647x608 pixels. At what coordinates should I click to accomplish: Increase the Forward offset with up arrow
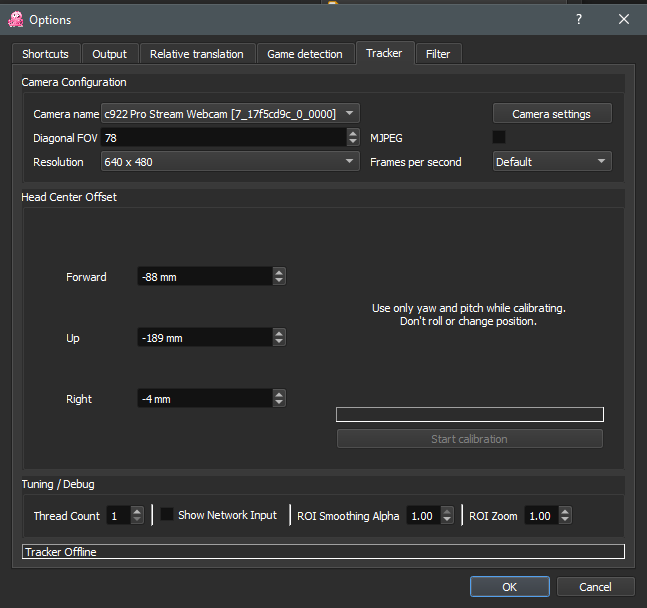(279, 272)
